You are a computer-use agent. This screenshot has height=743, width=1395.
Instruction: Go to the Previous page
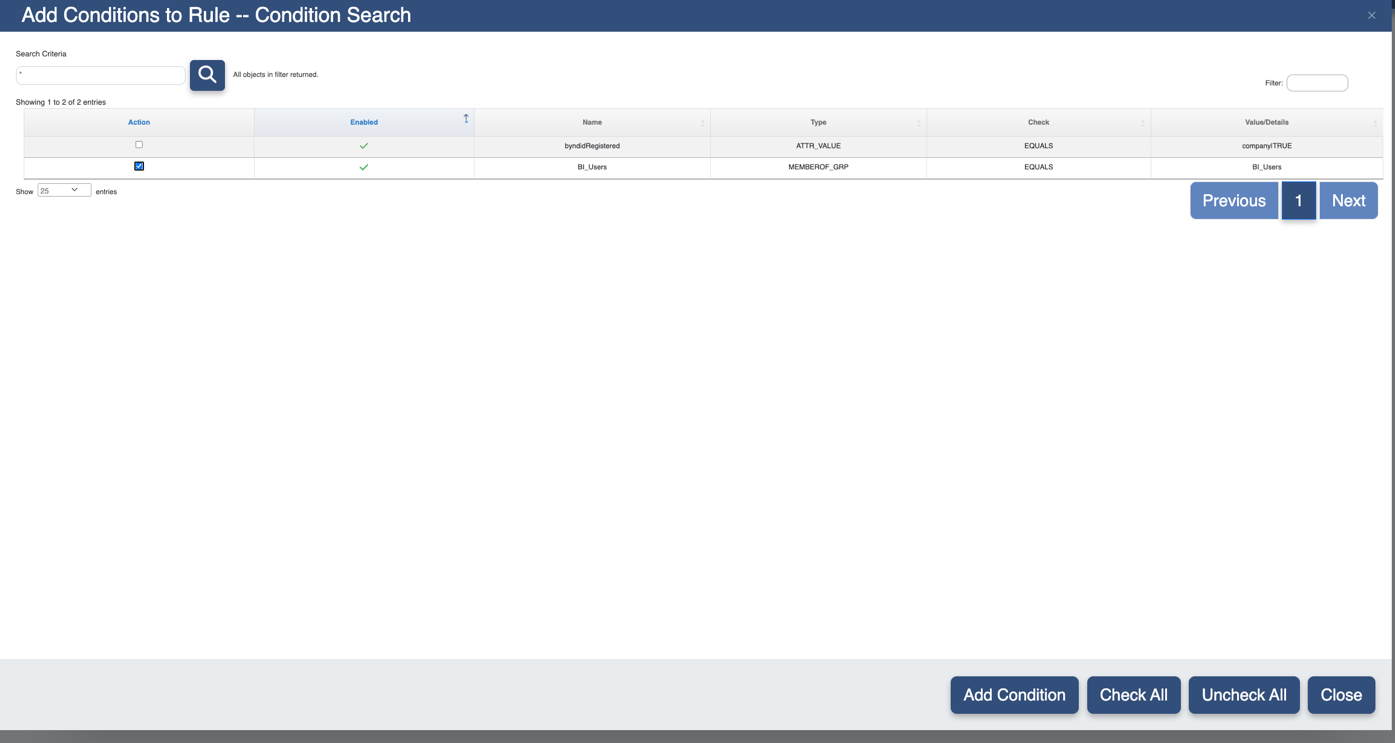click(1234, 201)
